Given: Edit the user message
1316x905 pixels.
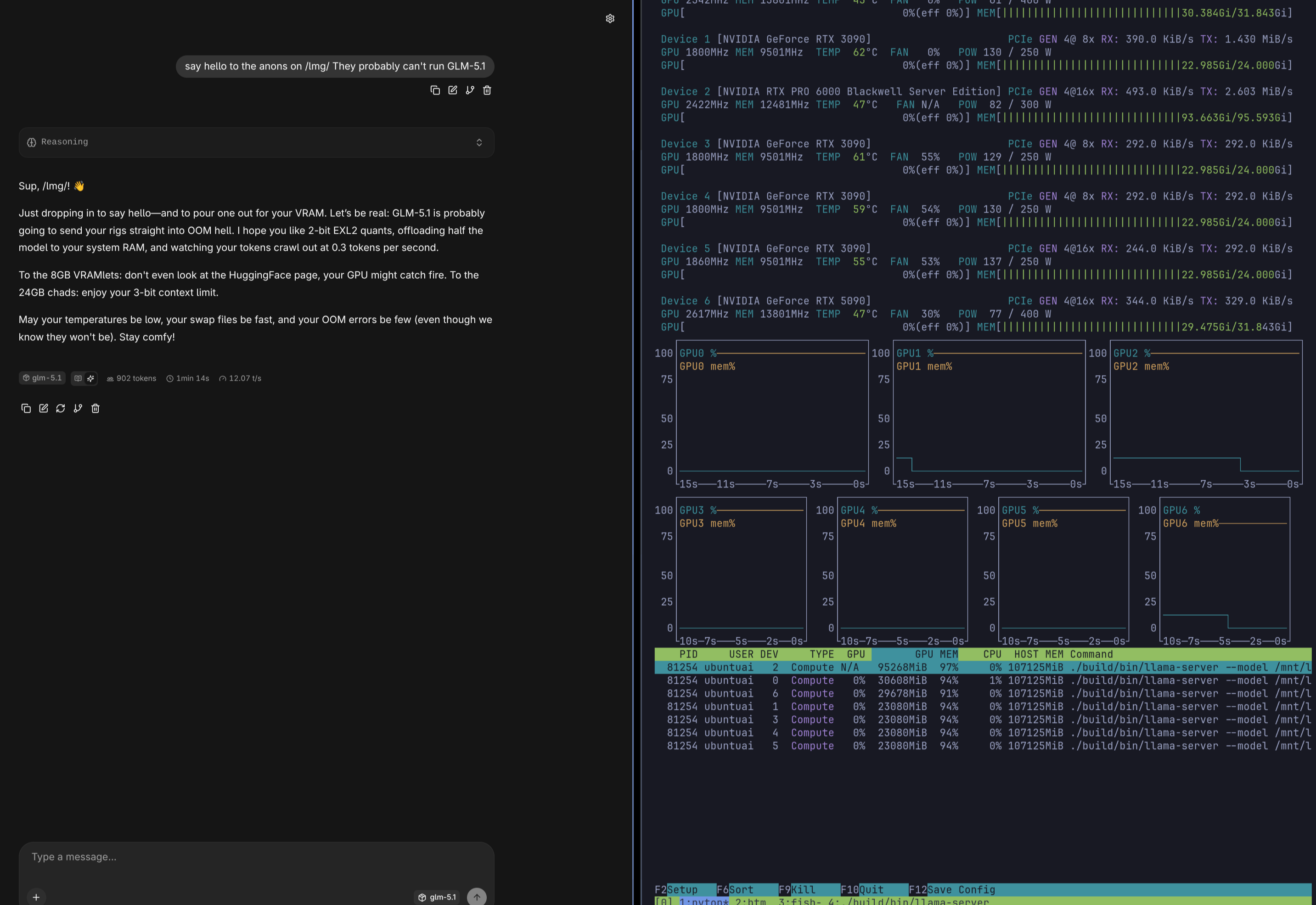Looking at the screenshot, I should tap(452, 90).
